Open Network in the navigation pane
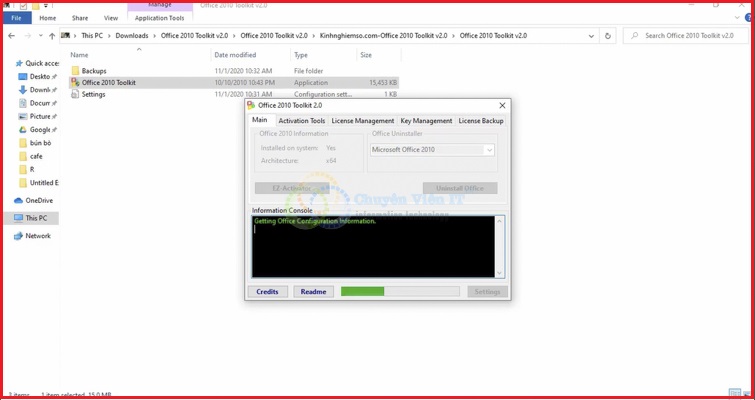The height and width of the screenshot is (400, 755). coord(38,236)
